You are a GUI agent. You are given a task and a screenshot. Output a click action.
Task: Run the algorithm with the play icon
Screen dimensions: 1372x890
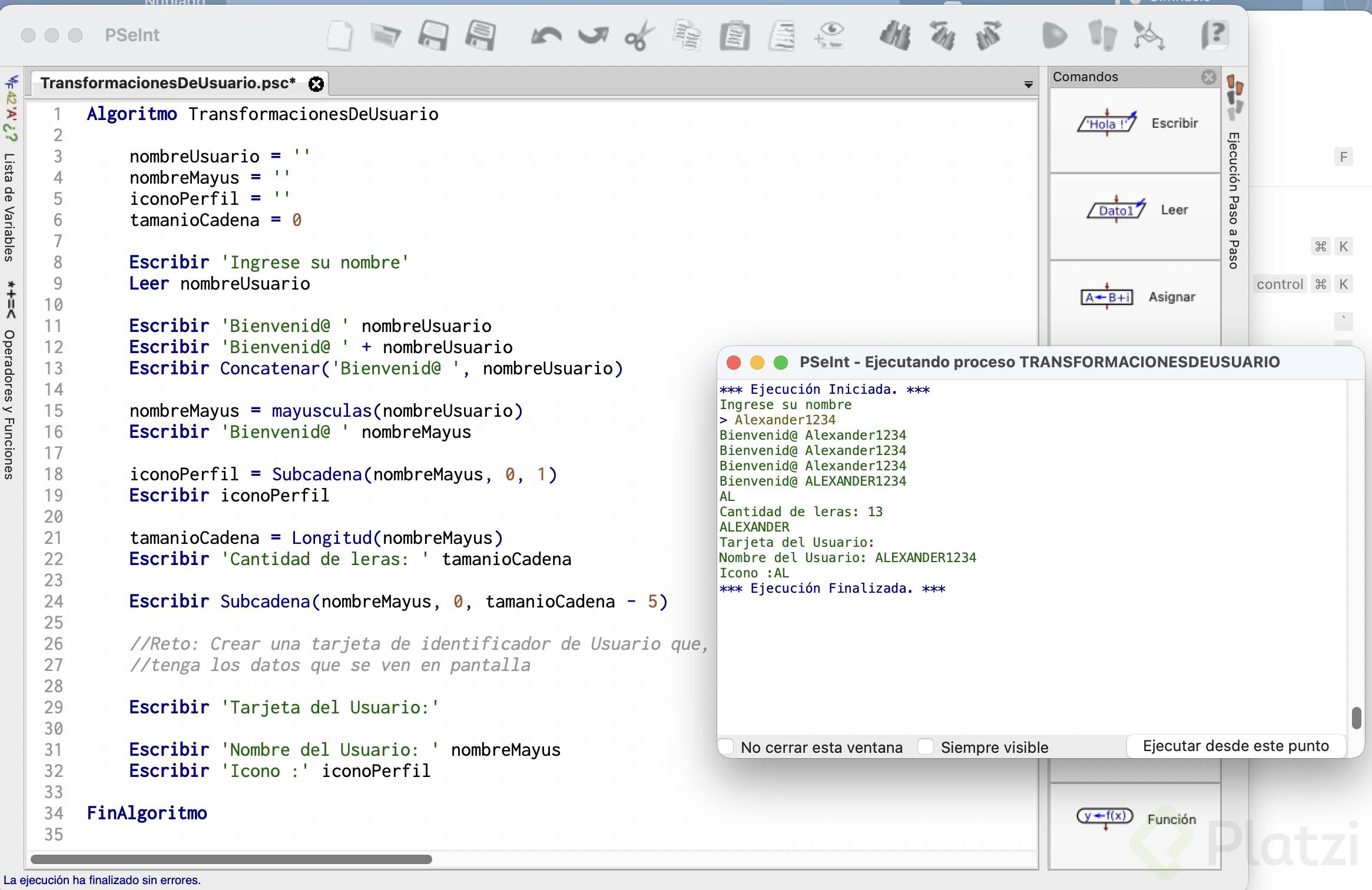[1053, 35]
